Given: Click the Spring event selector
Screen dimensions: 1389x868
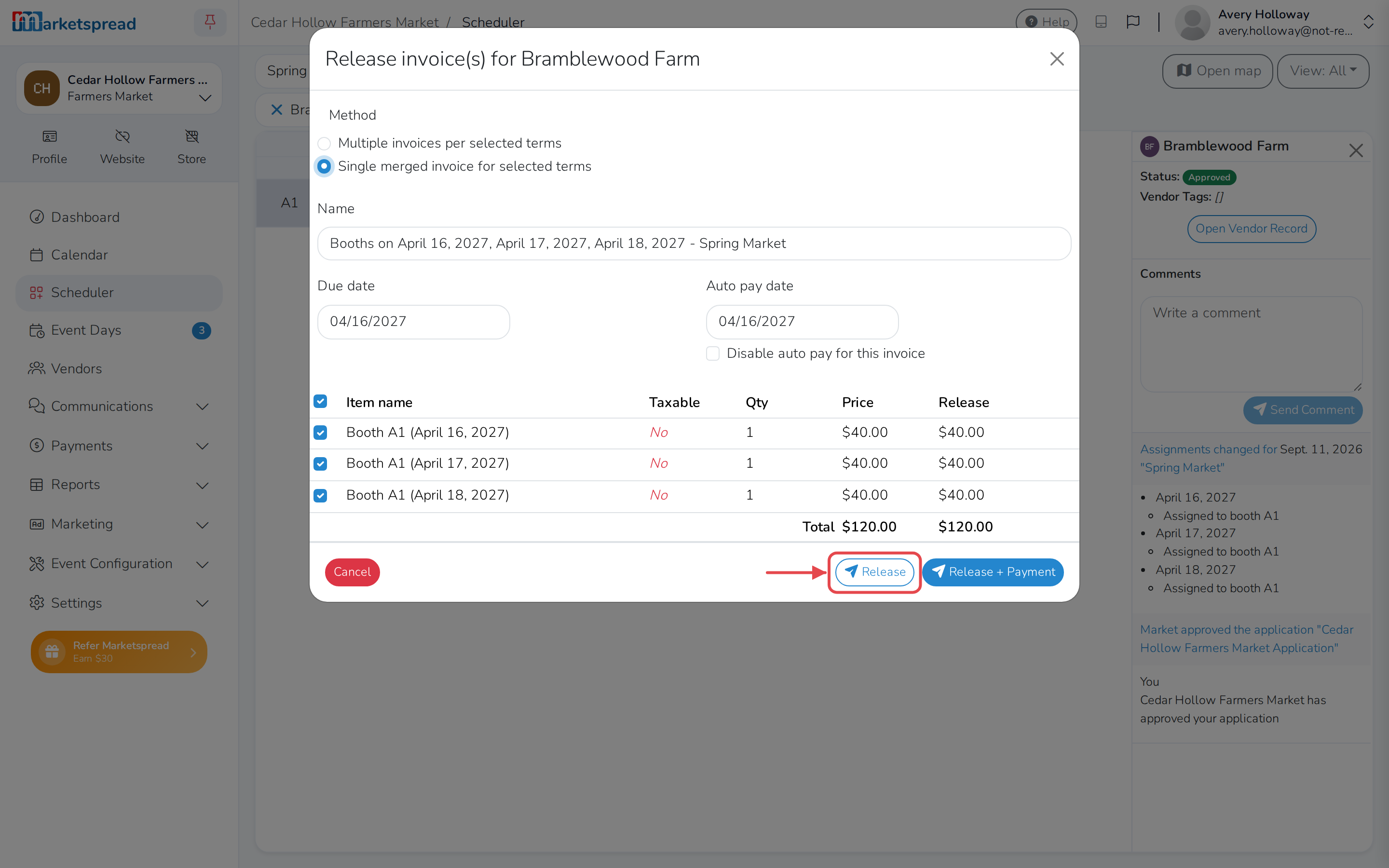Looking at the screenshot, I should pyautogui.click(x=283, y=71).
